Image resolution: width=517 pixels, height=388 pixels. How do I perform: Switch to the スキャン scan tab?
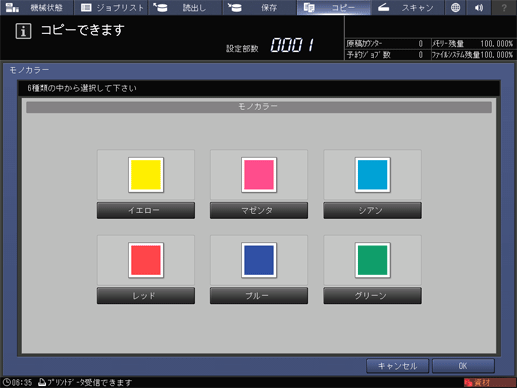point(407,7)
